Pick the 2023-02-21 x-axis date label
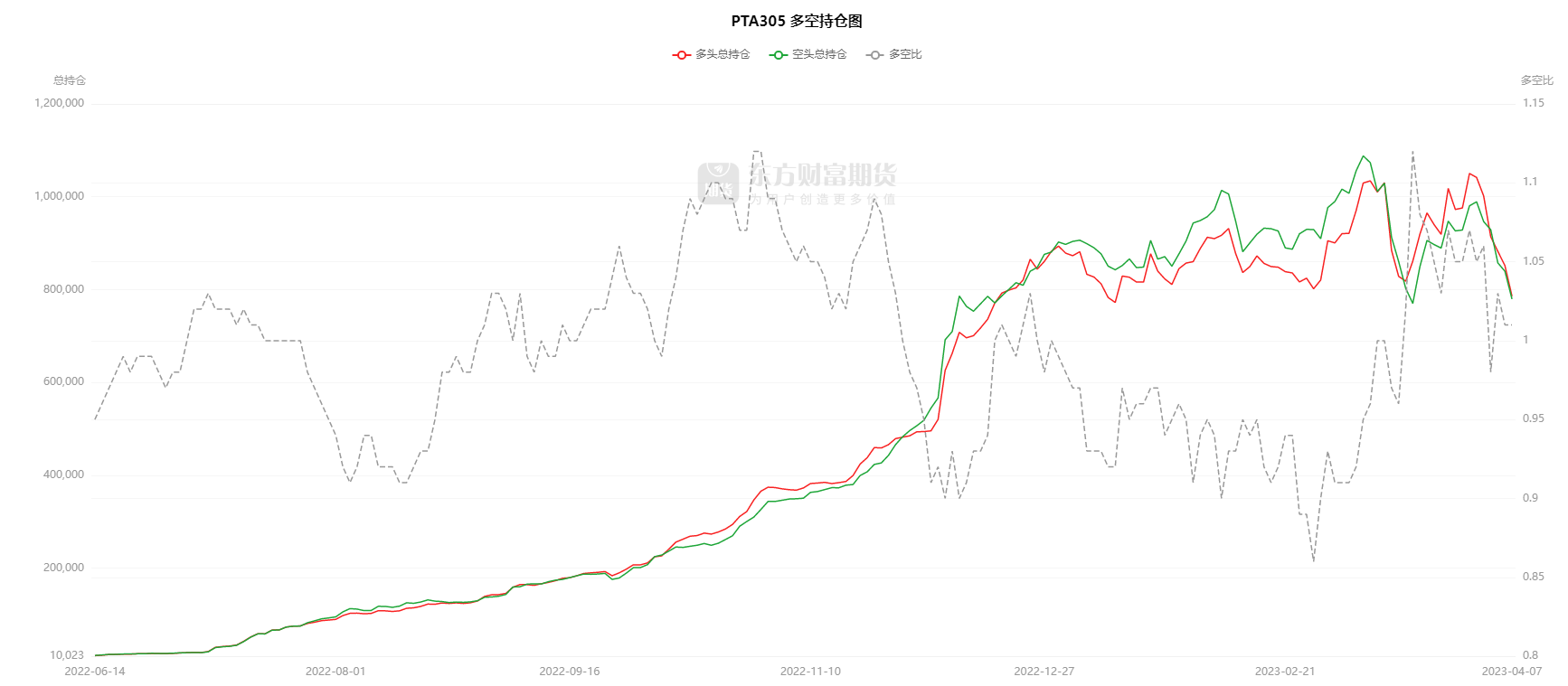 [1285, 672]
